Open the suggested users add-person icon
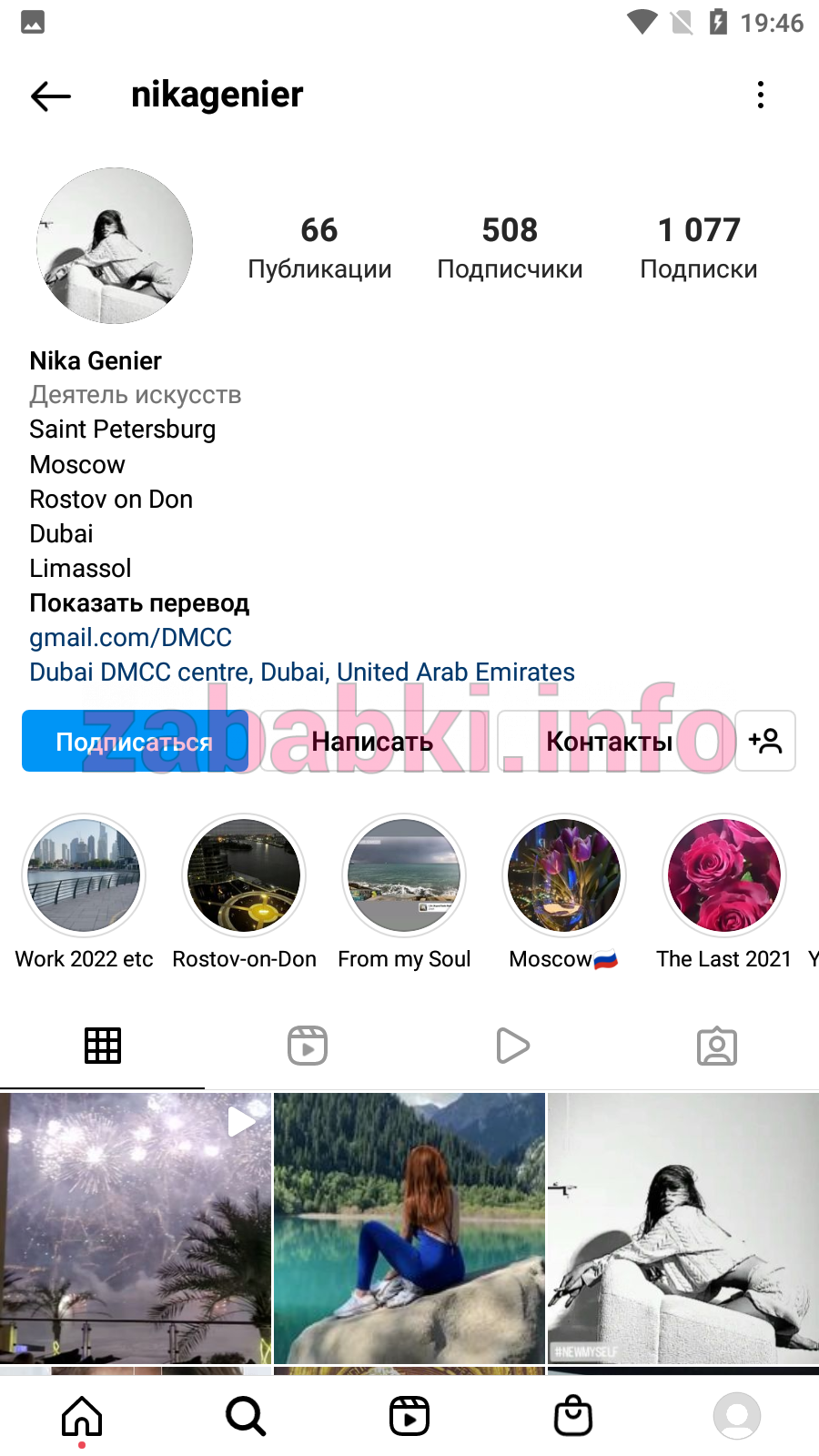Image resolution: width=819 pixels, height=1456 pixels. [x=765, y=741]
